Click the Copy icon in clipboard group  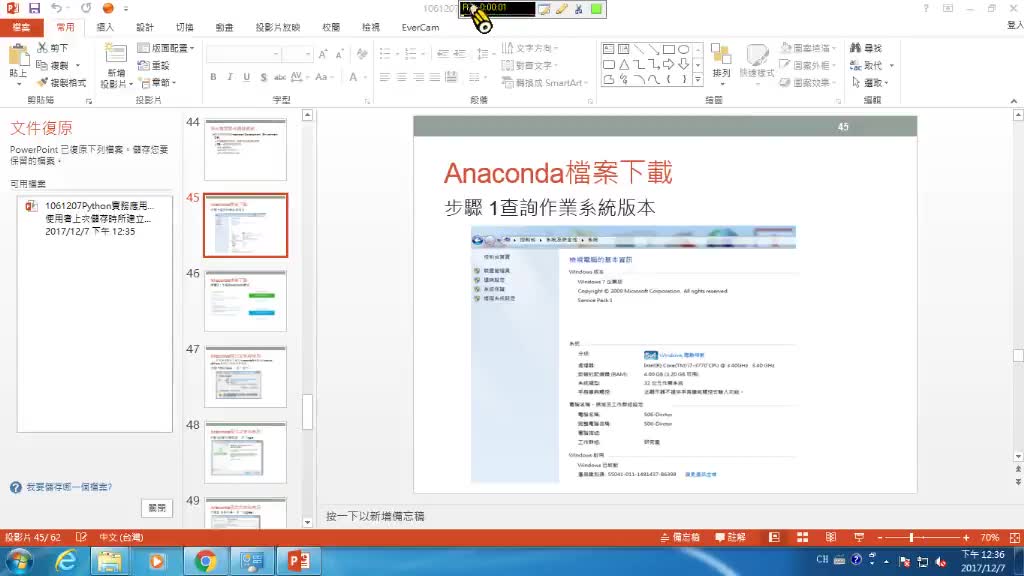point(42,65)
